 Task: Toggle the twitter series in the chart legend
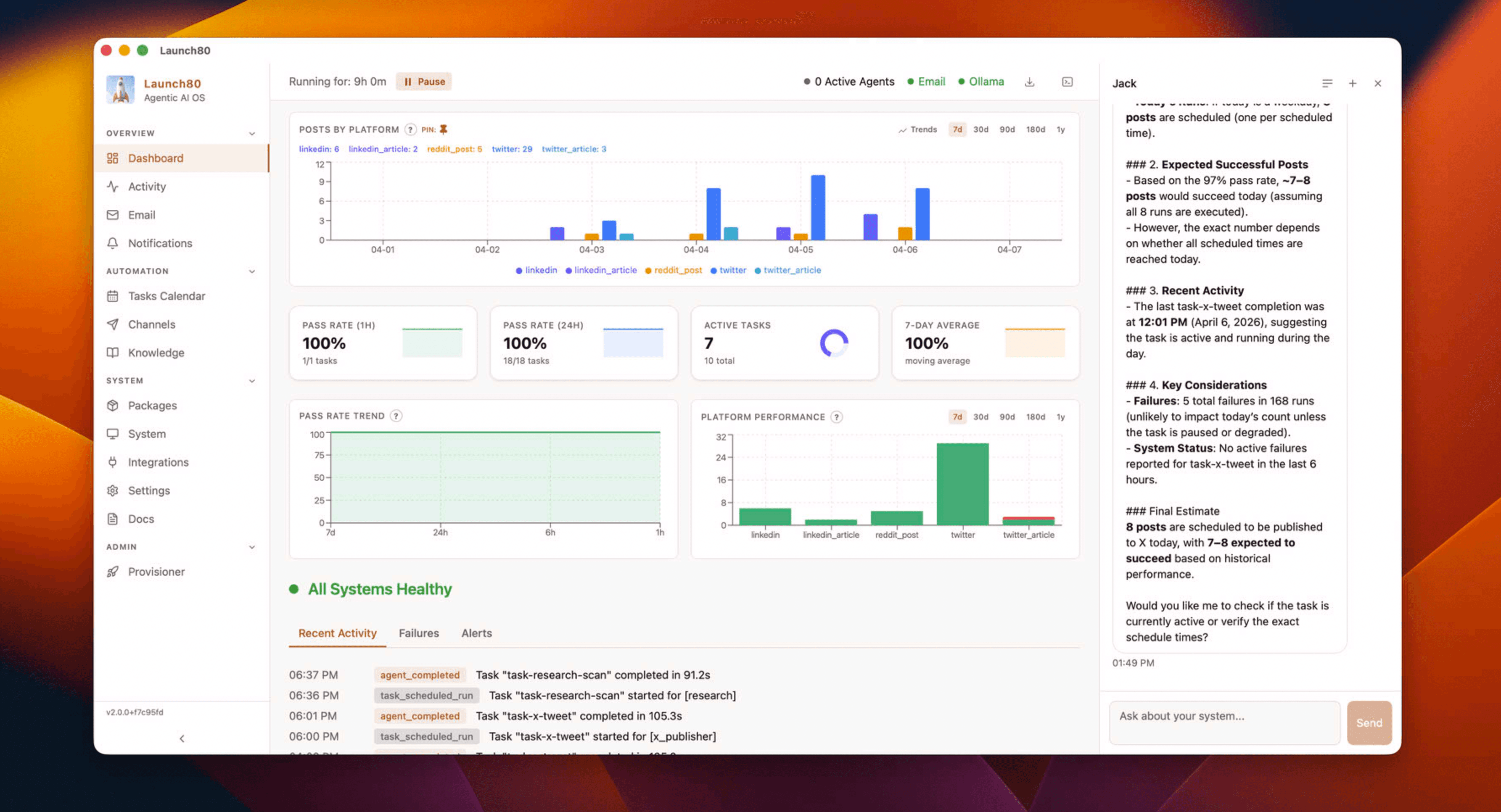click(x=728, y=270)
